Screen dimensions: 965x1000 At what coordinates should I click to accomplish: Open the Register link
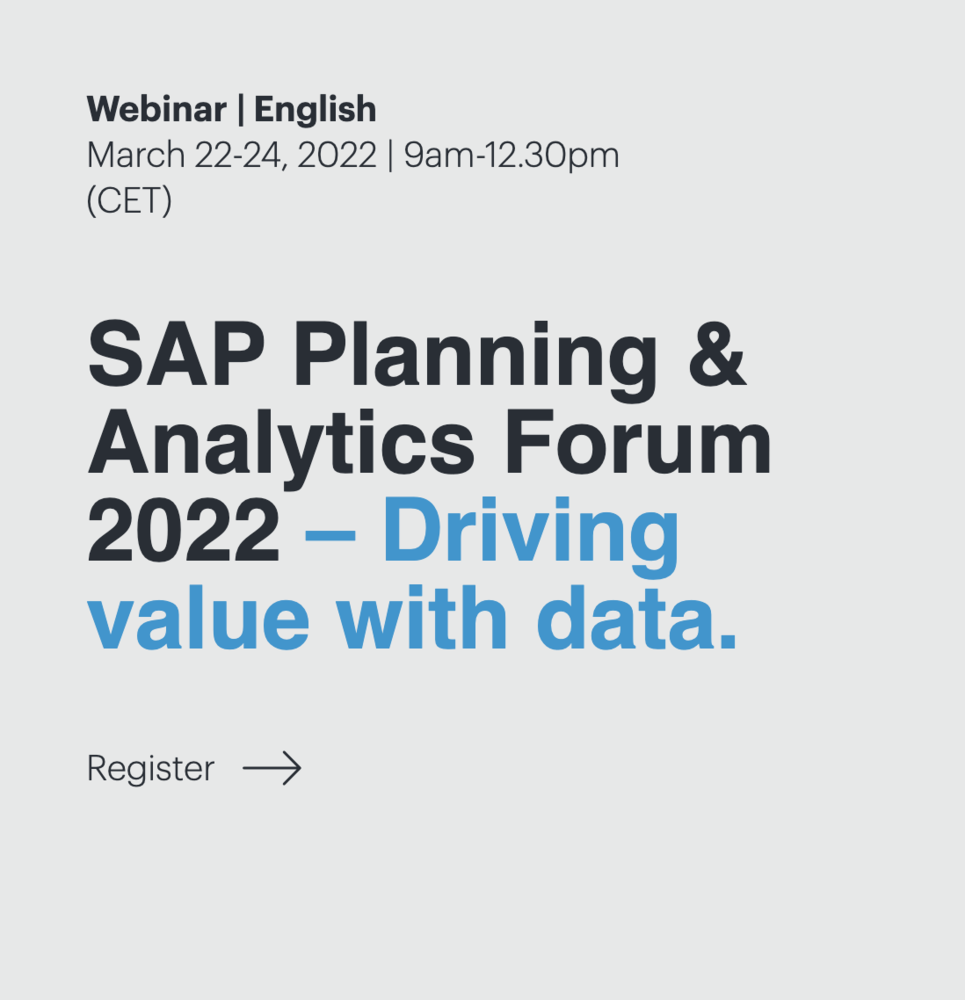151,769
